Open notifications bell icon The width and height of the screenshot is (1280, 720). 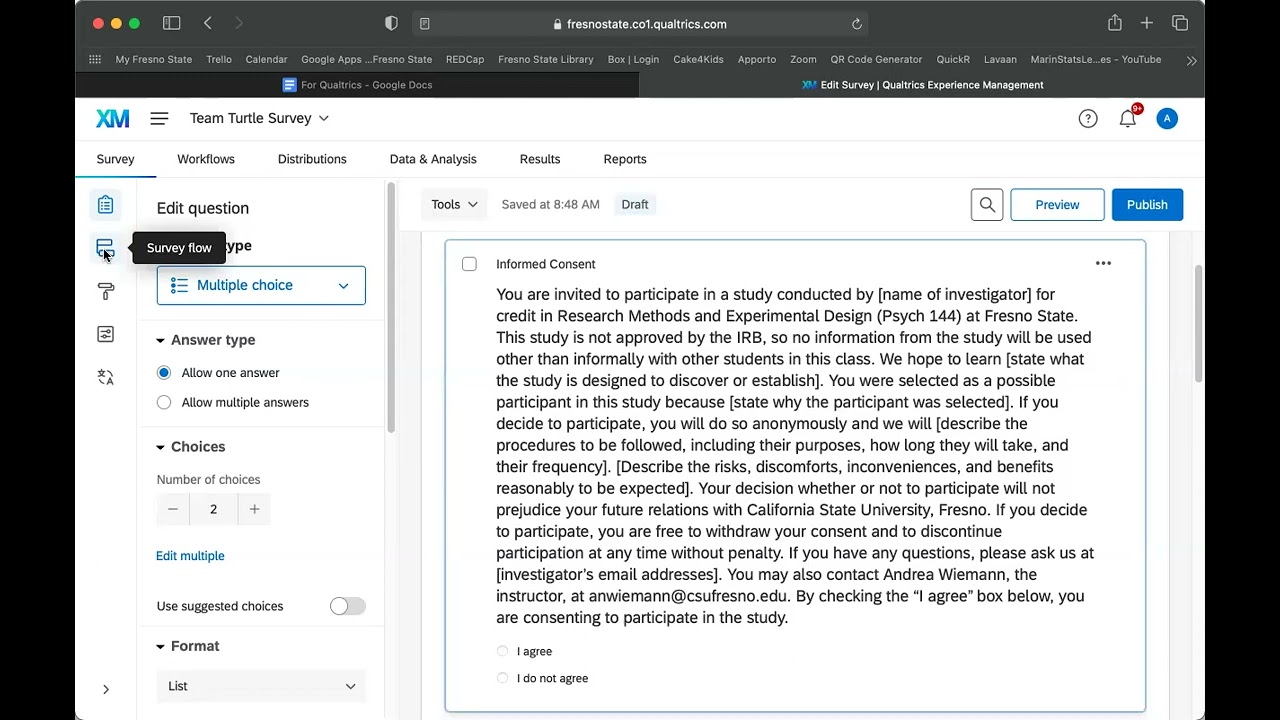[x=1128, y=118]
